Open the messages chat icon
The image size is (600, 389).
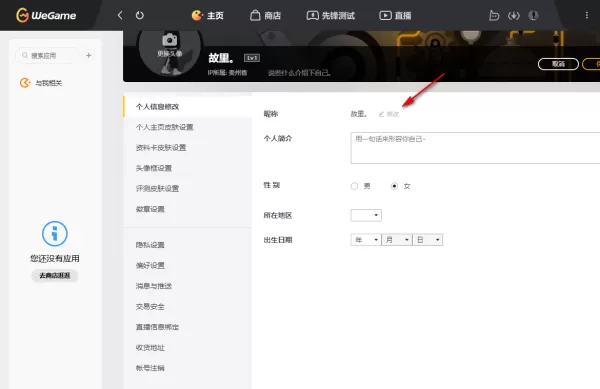[494, 15]
